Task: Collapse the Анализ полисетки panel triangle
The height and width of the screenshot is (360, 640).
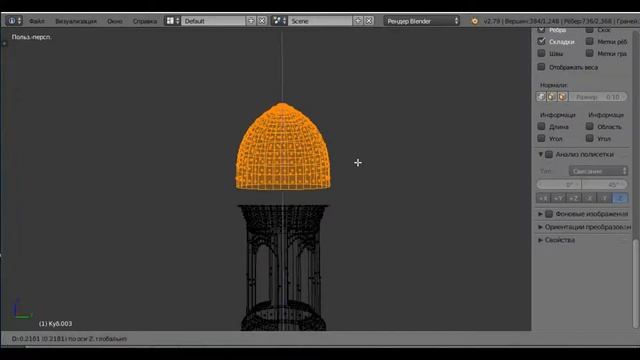Action: (x=540, y=154)
